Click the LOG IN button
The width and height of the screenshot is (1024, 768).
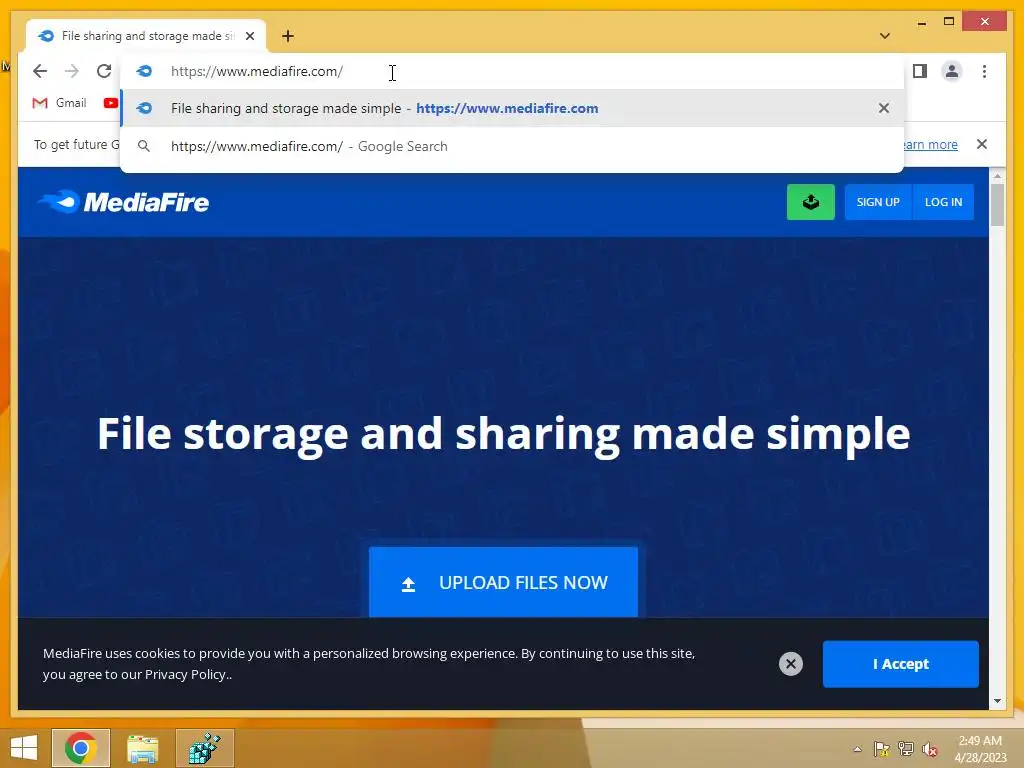tap(943, 202)
